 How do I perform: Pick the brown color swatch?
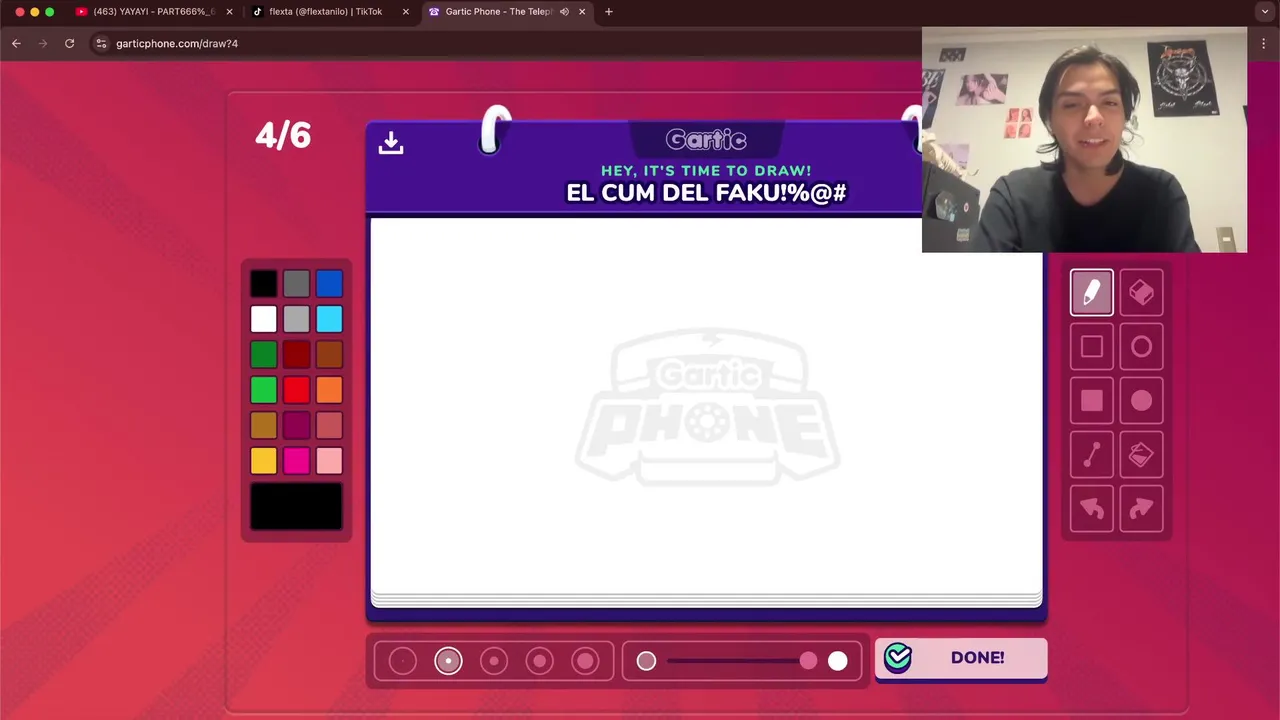coord(329,354)
